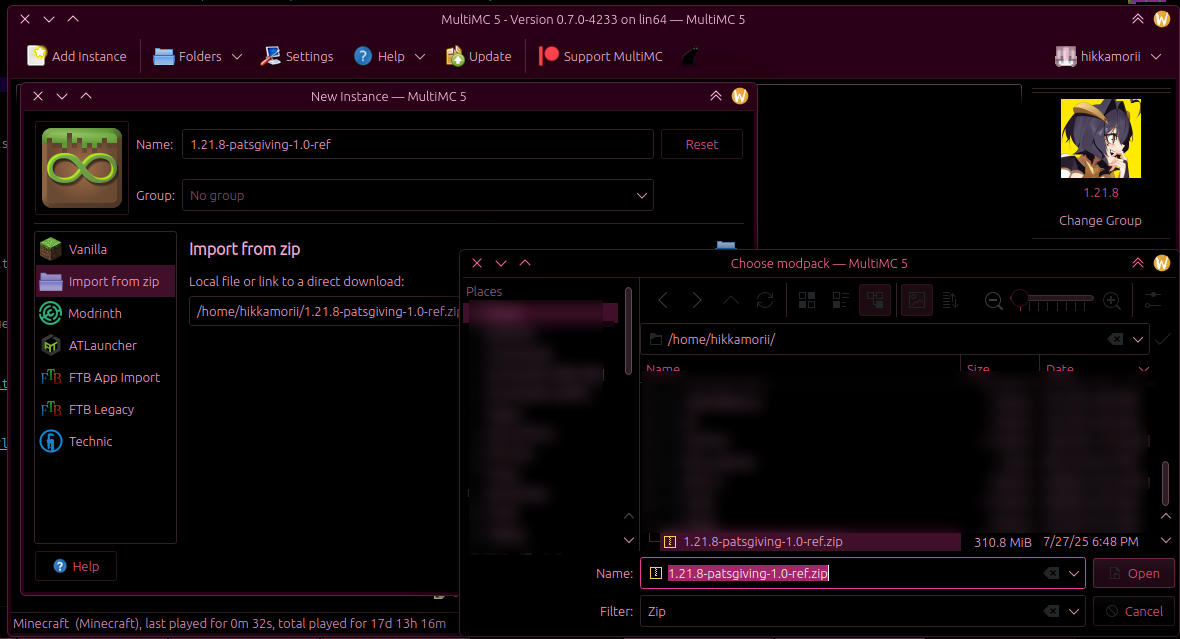
Task: Select the Vanilla source in the list
Action: [x=105, y=249]
